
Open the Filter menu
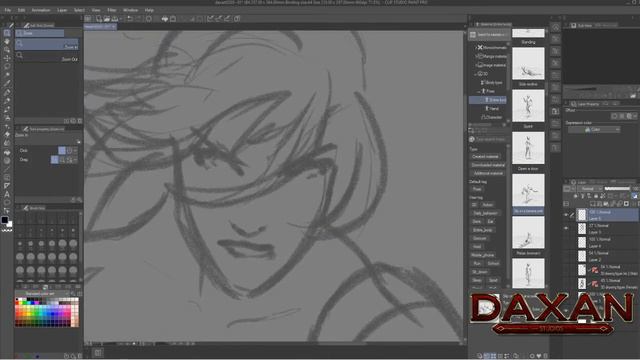click(111, 10)
